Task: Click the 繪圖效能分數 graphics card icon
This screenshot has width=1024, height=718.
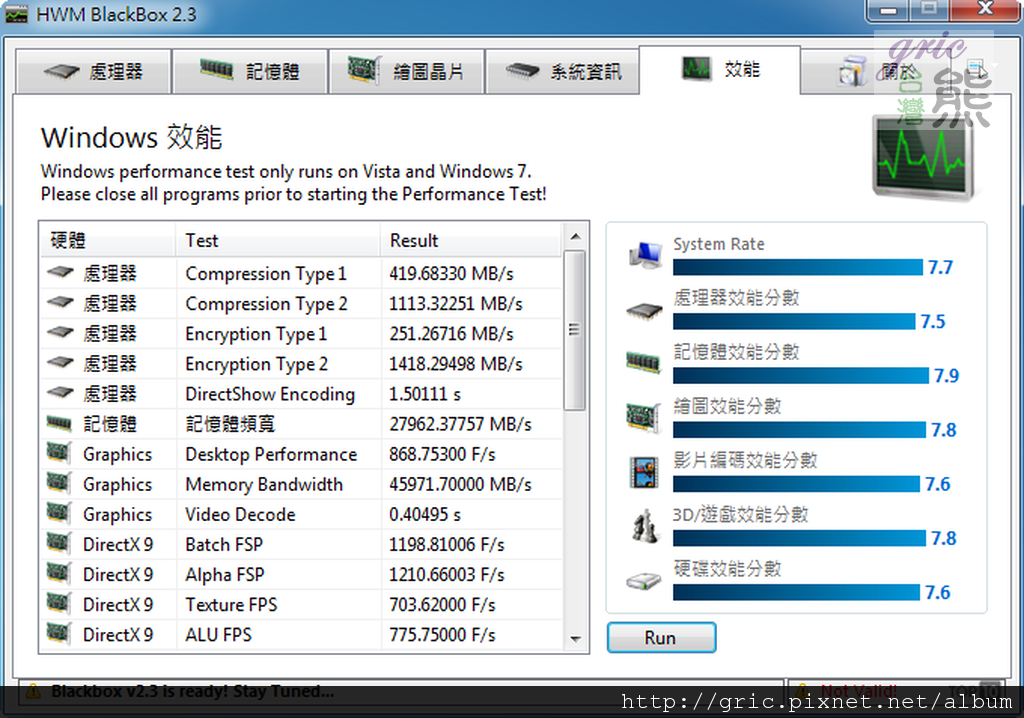Action: [x=644, y=417]
